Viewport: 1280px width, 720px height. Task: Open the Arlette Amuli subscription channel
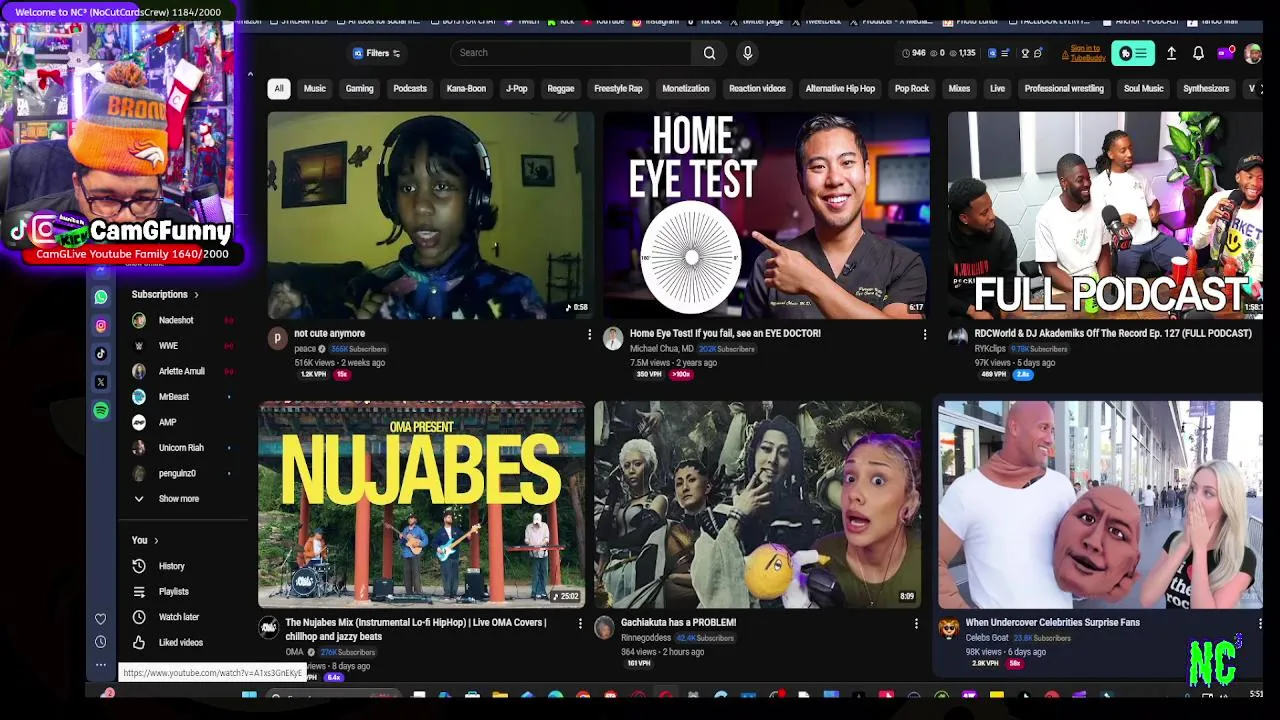(x=181, y=371)
